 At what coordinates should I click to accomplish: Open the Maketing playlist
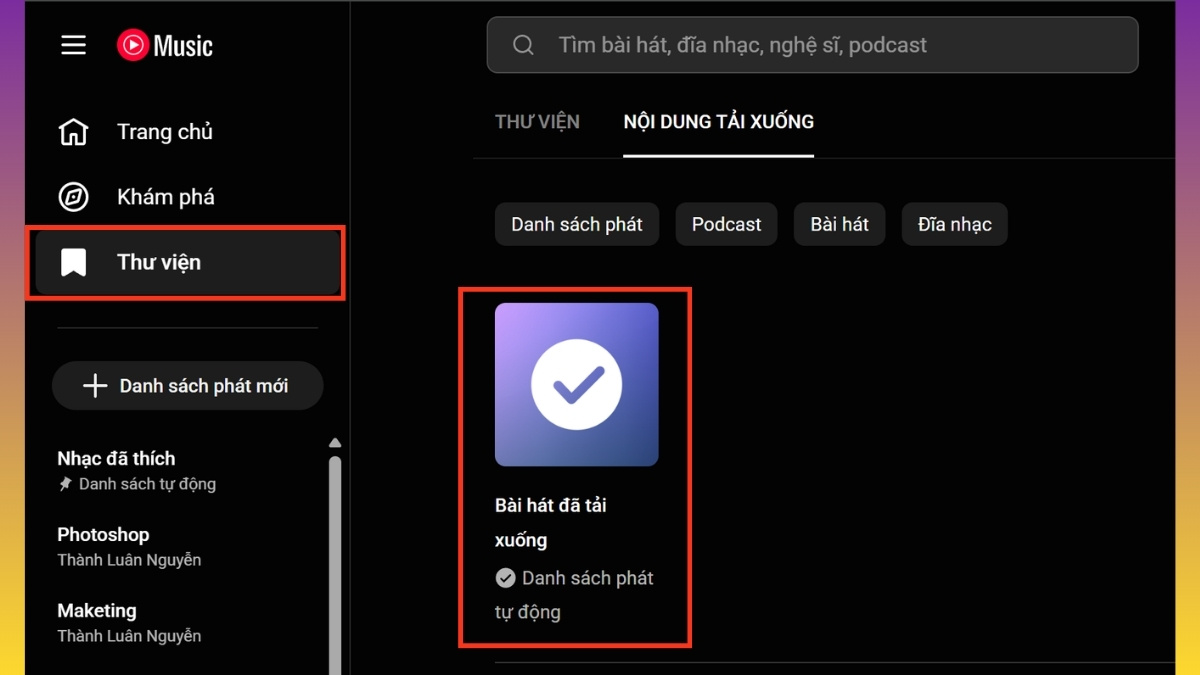point(97,611)
